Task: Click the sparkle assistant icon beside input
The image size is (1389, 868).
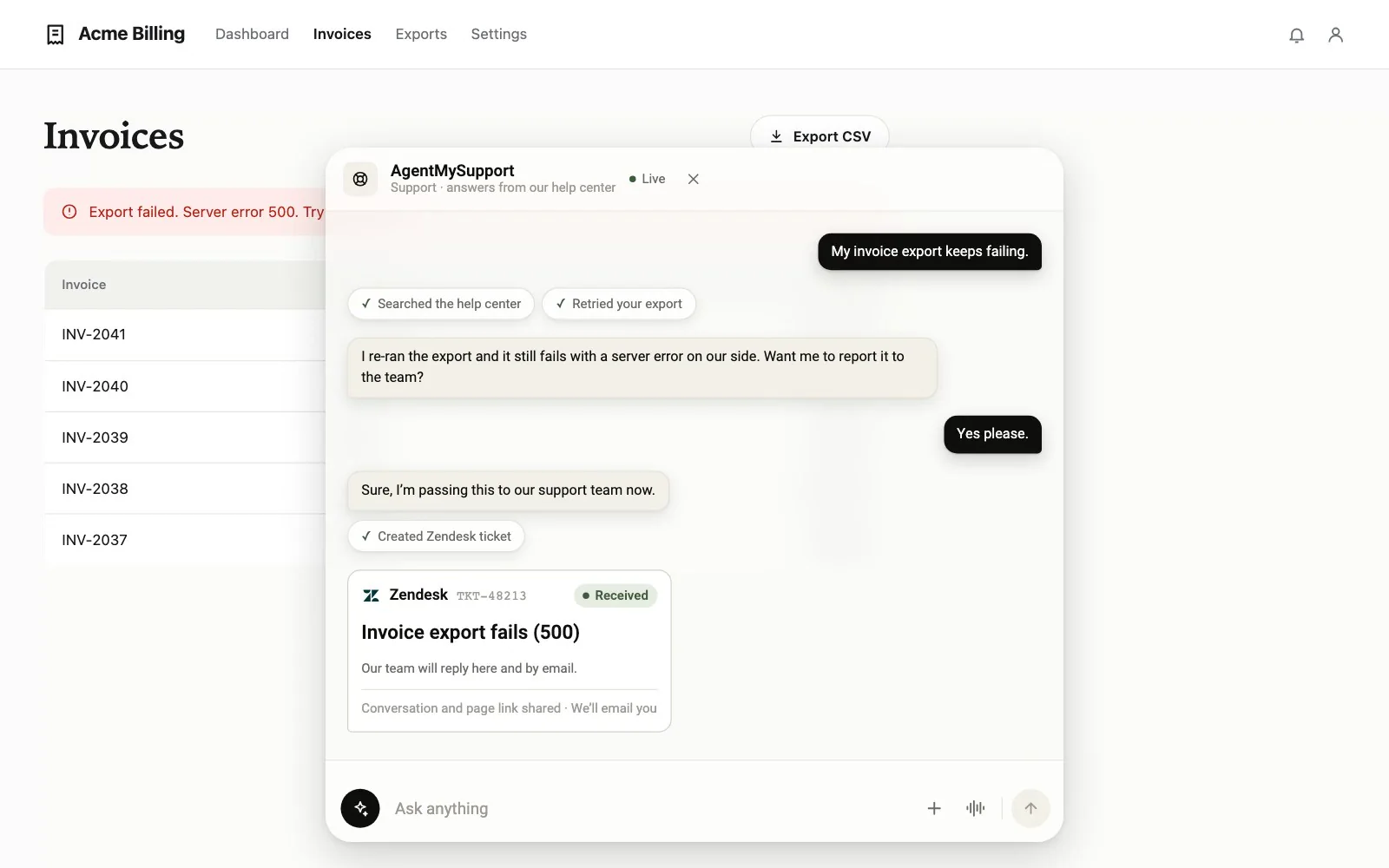Action: point(360,808)
